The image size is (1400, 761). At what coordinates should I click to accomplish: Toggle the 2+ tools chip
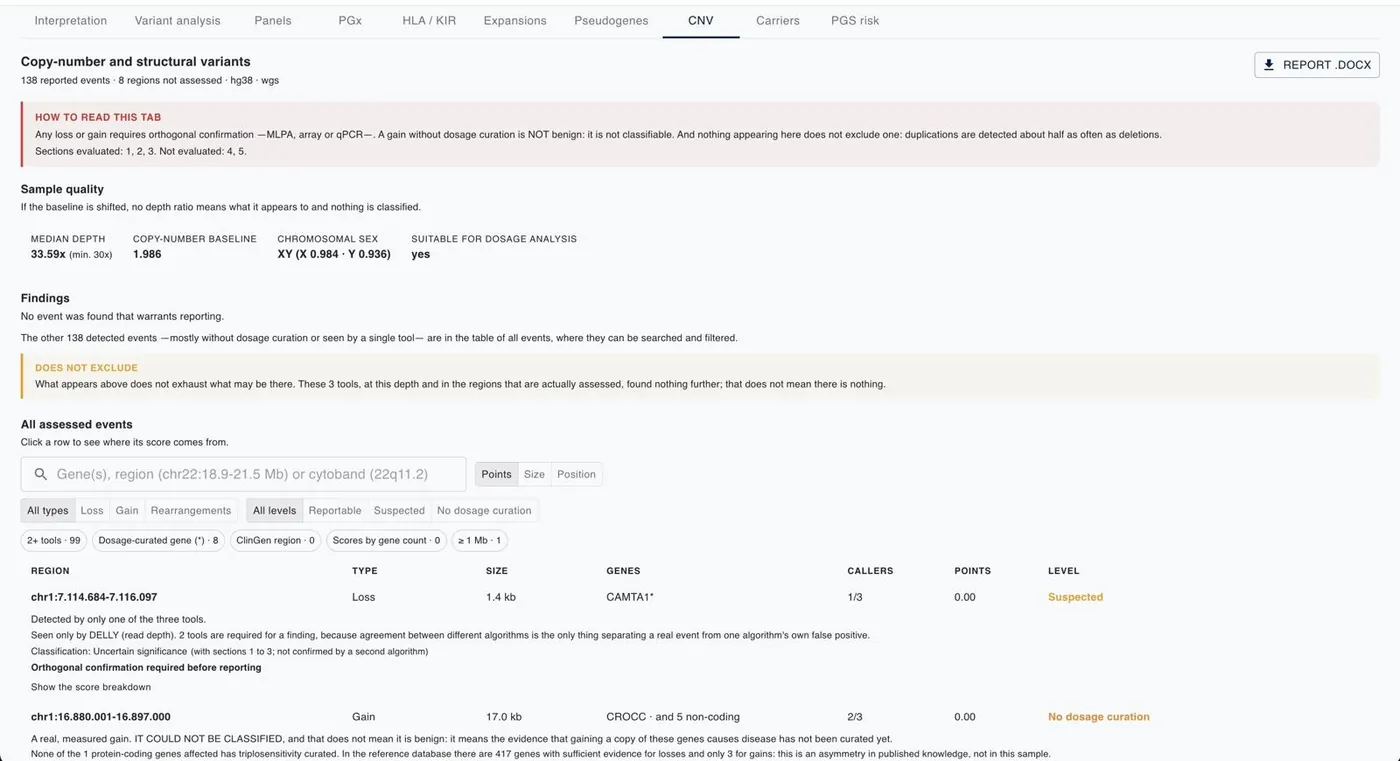[54, 540]
